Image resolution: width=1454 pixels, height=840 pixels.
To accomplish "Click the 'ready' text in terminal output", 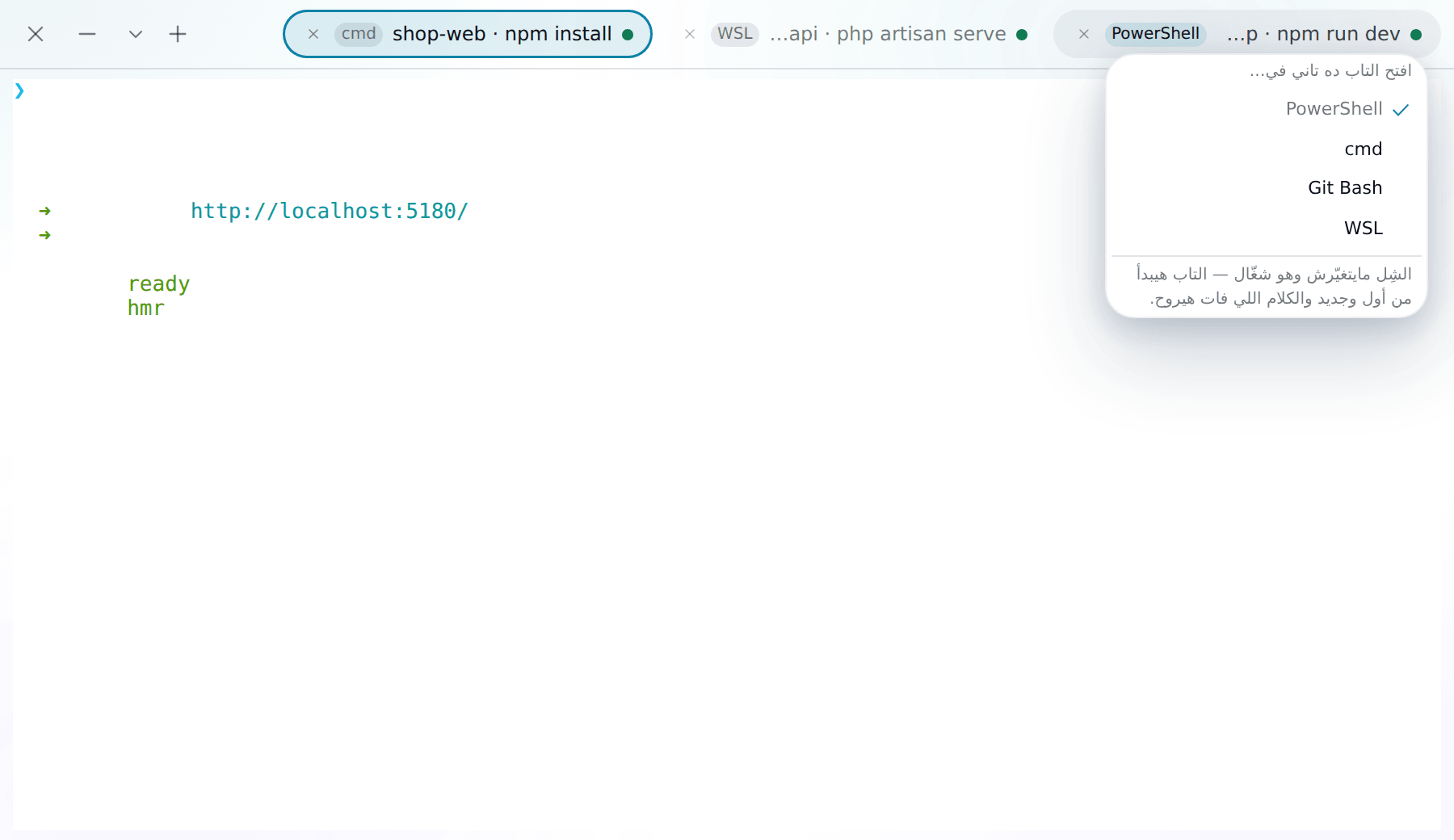I will (159, 284).
